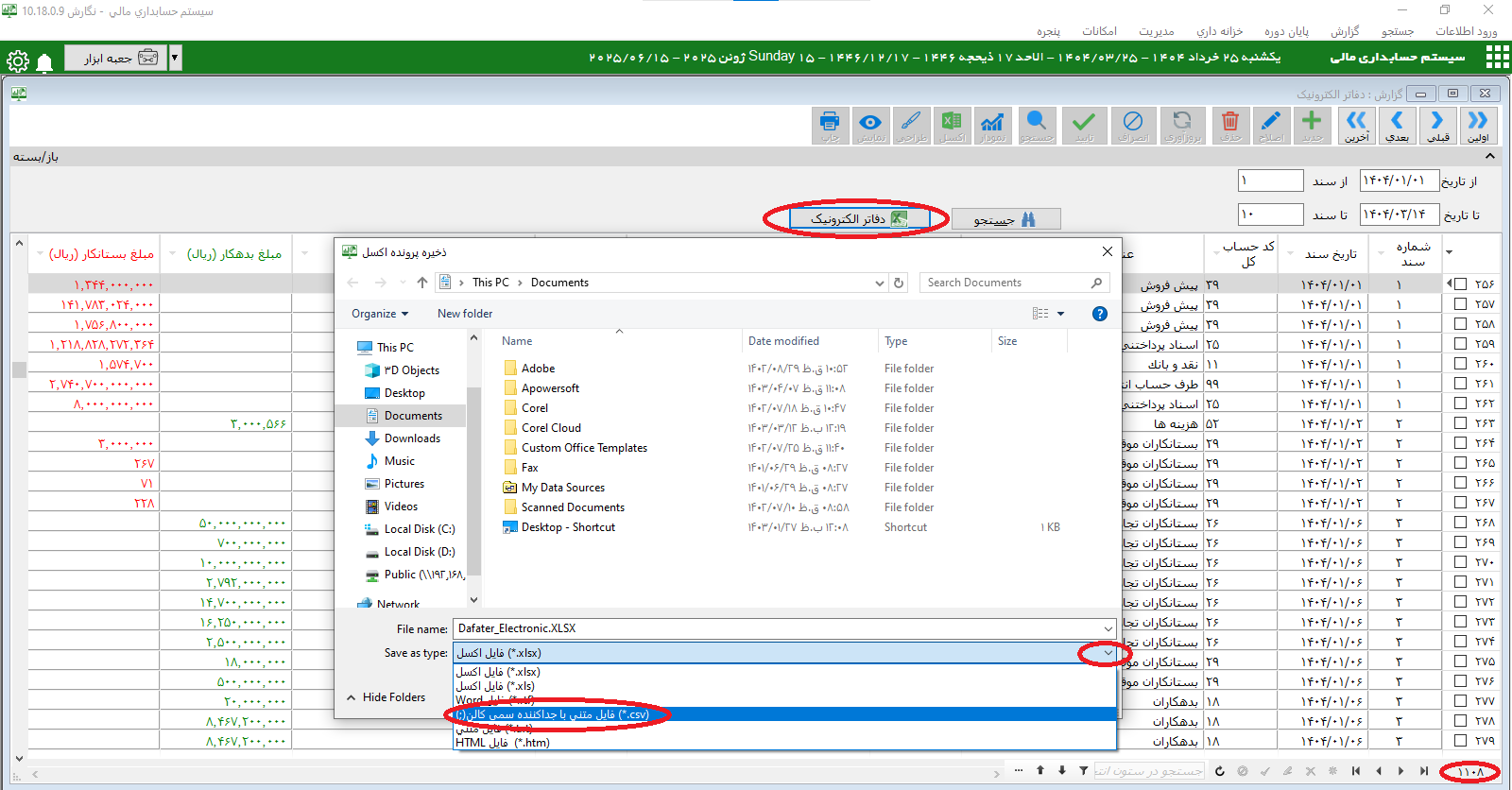Go to first record (اولین) toolbar icon
This screenshot has height=790, width=1512.
pyautogui.click(x=1478, y=126)
